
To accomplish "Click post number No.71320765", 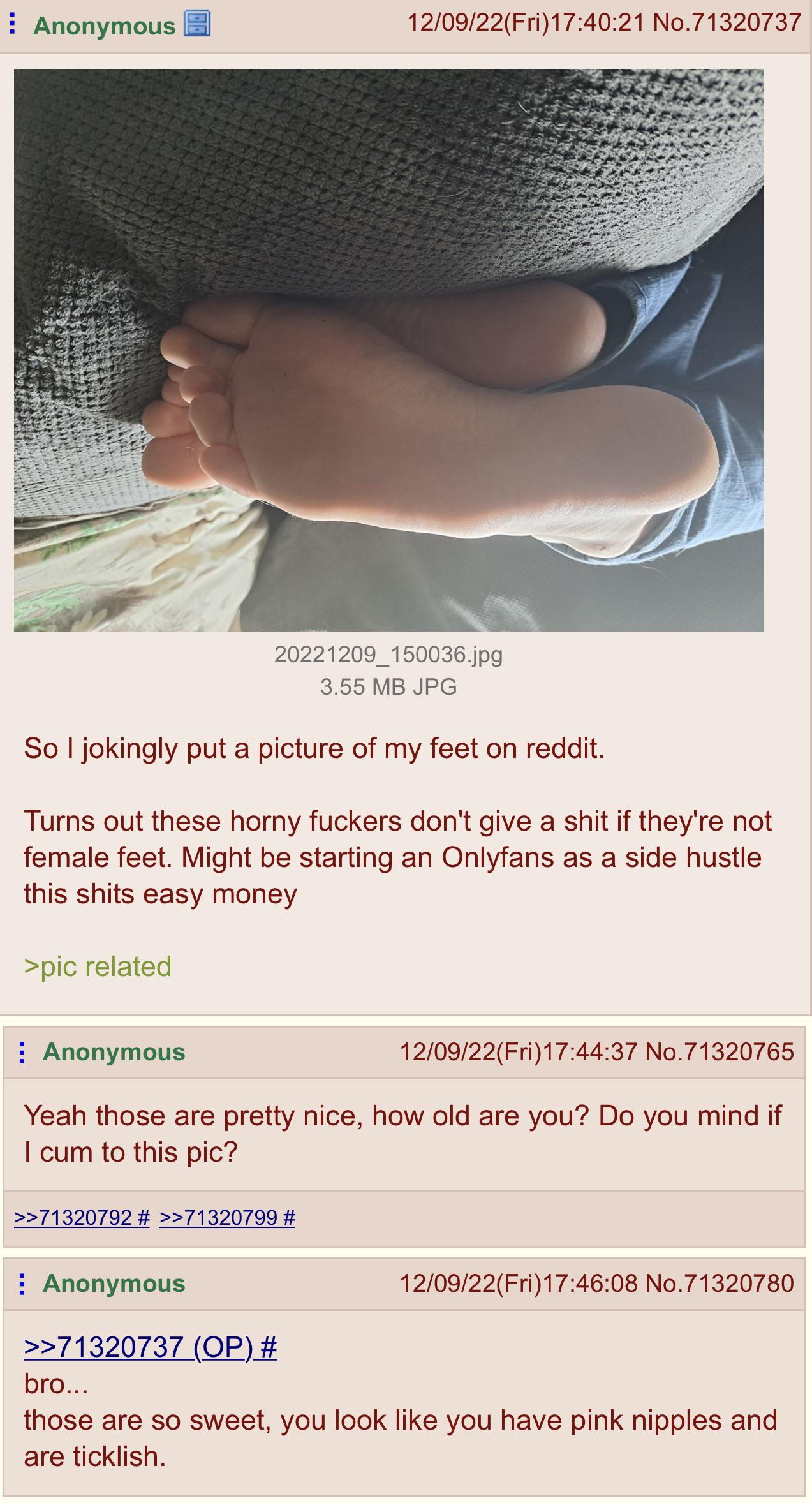I will 720,1051.
